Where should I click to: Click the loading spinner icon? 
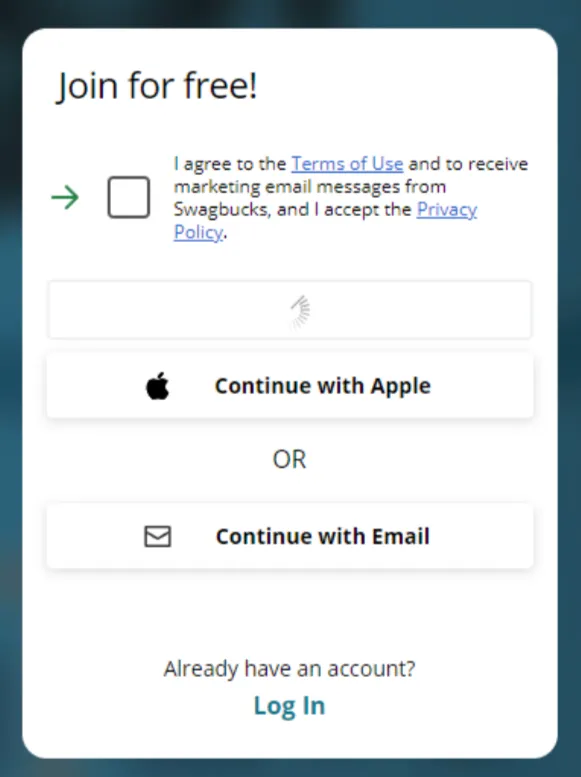coord(300,311)
